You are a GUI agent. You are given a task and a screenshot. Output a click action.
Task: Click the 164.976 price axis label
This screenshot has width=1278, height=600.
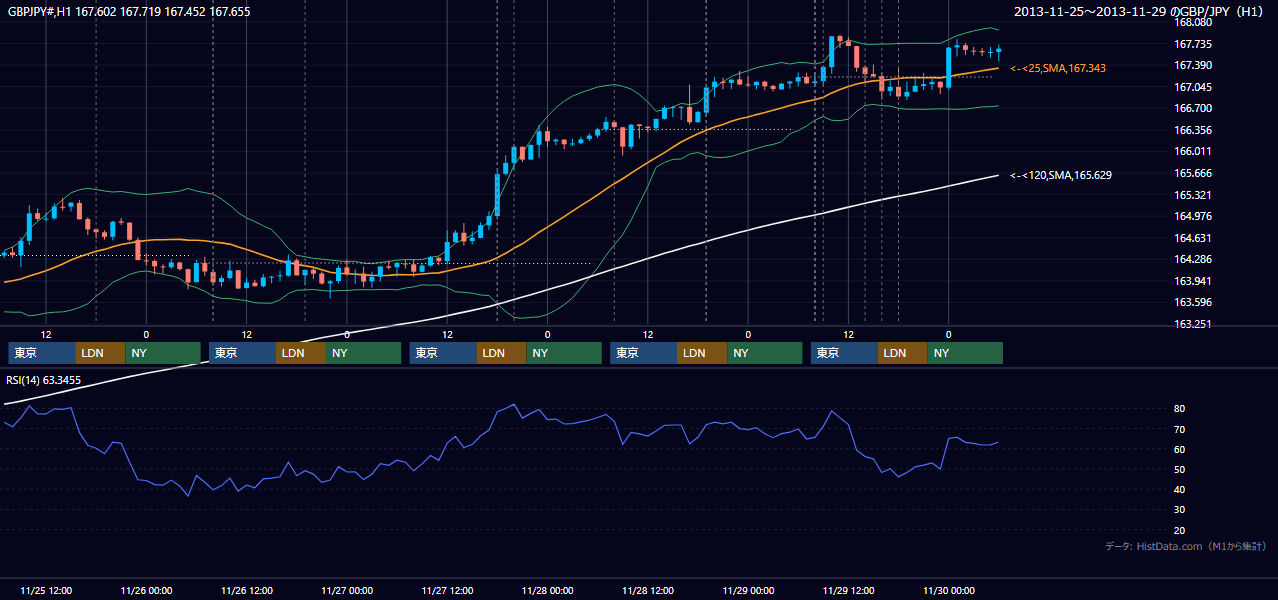click(1192, 216)
